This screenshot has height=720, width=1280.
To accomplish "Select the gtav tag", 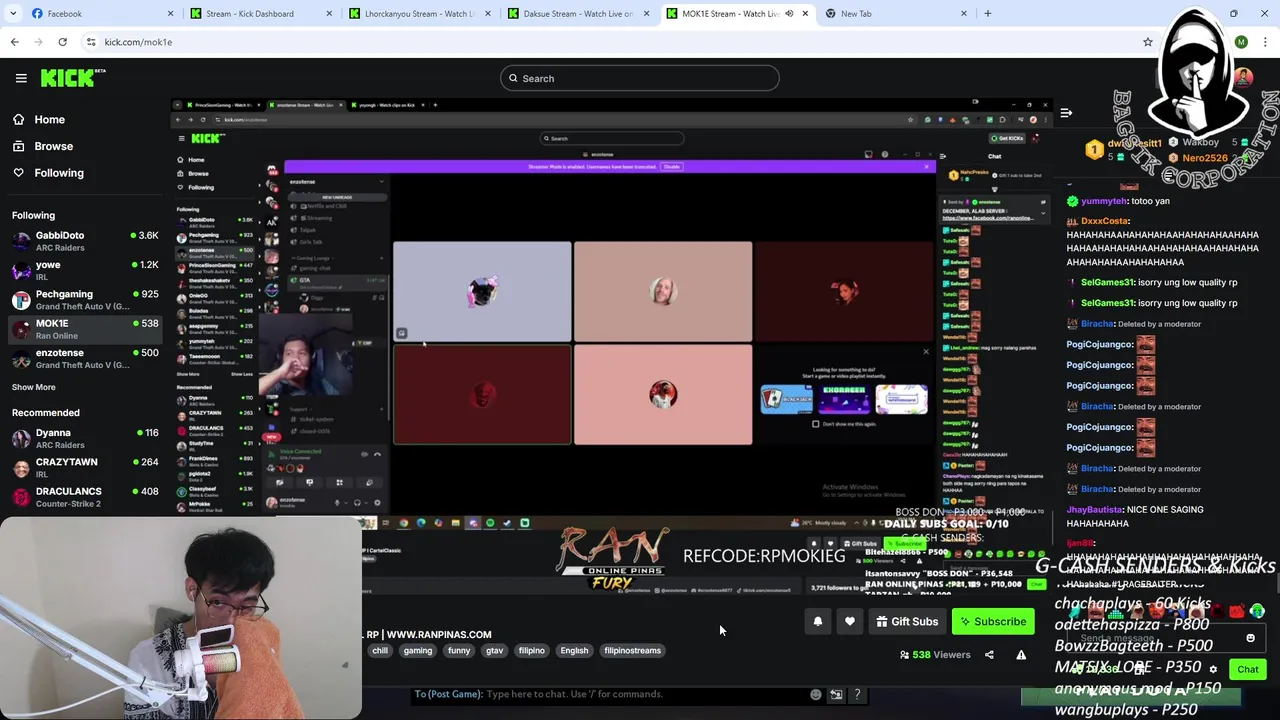I will click(495, 651).
